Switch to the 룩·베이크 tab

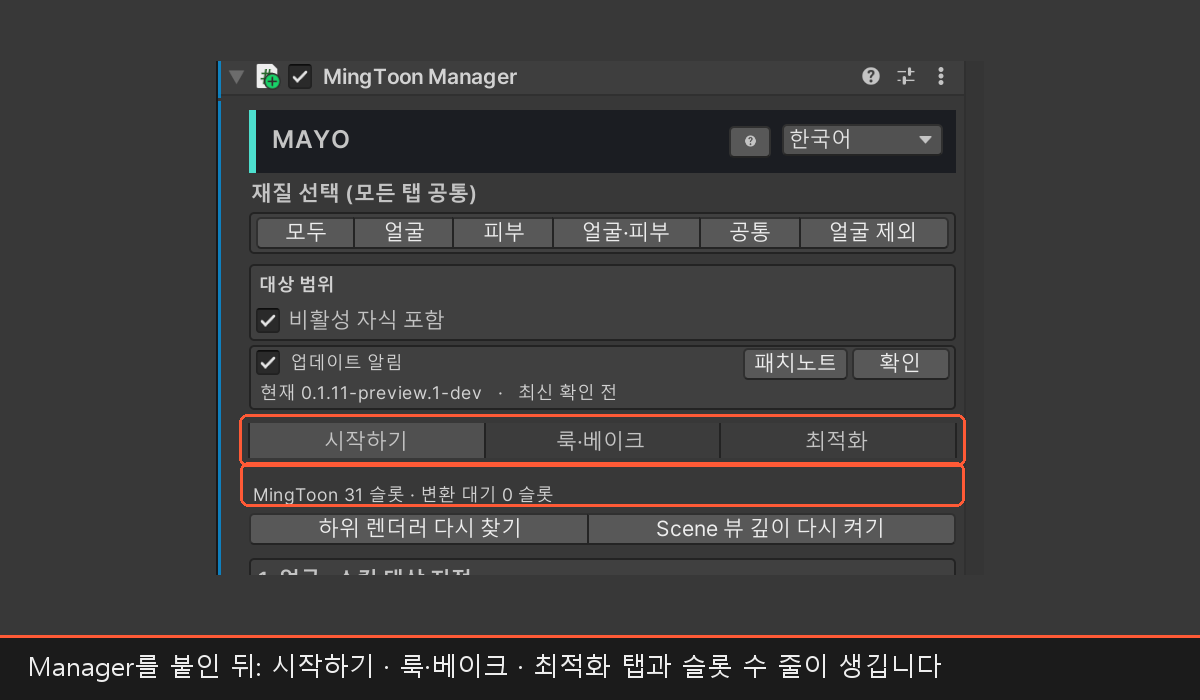(602, 440)
